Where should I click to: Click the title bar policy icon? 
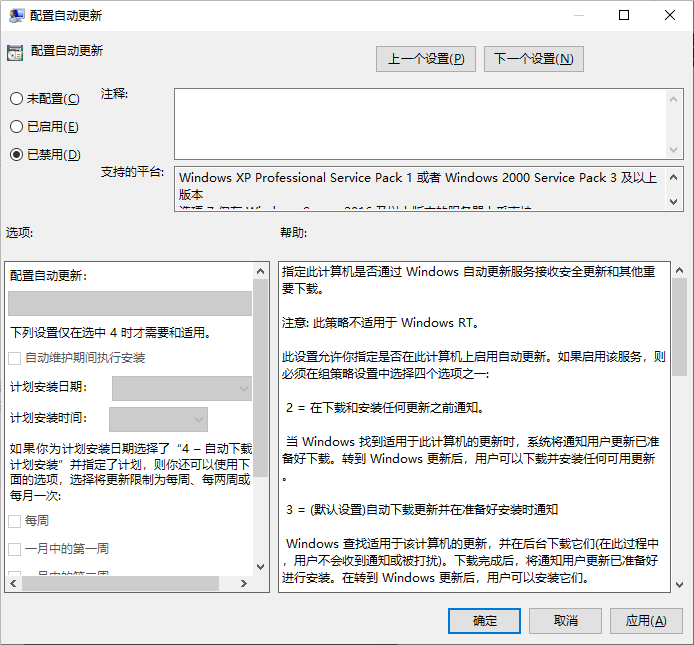click(x=16, y=15)
